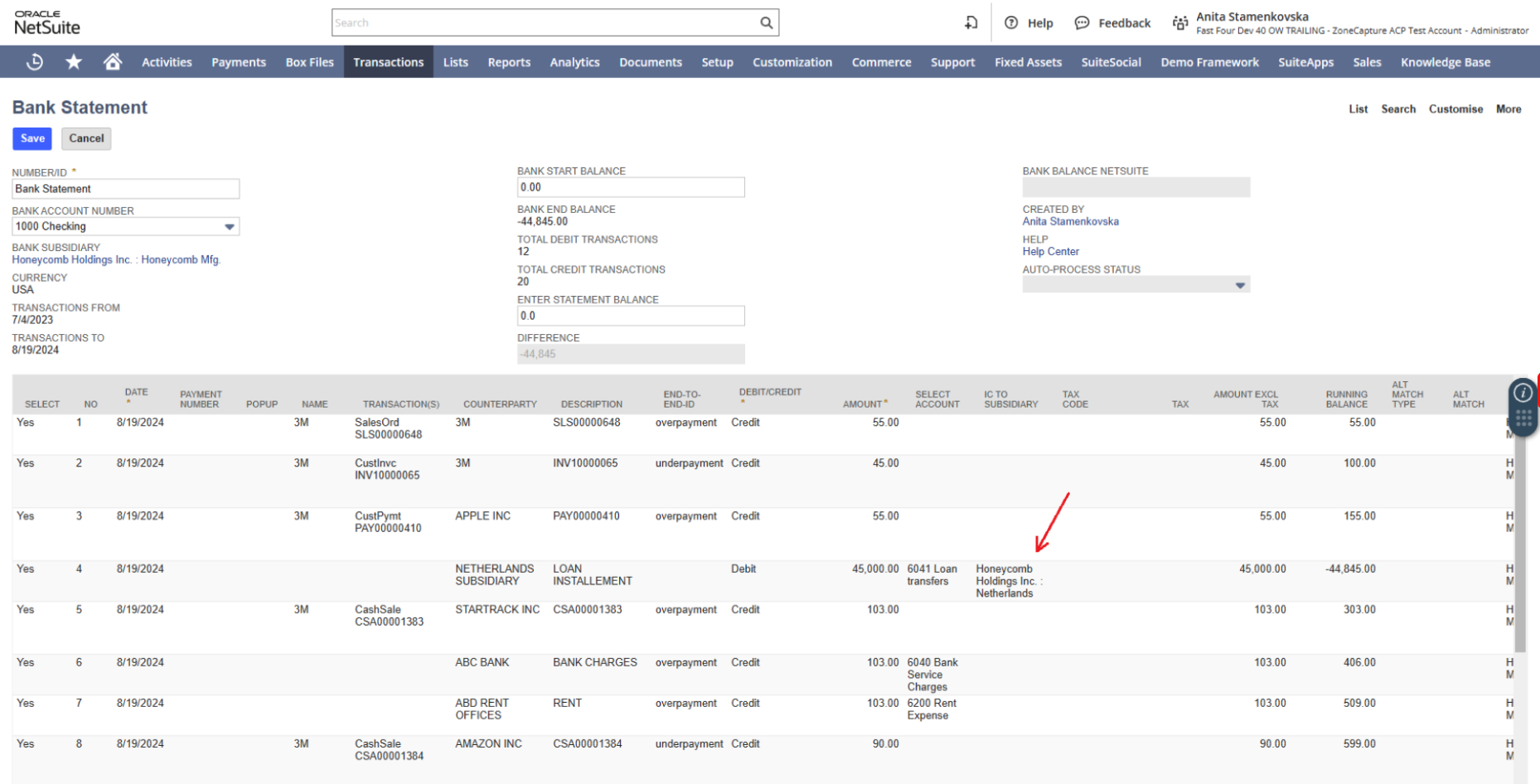The height and width of the screenshot is (784, 1540).
Task: Expand the Auto-Process Status dropdown
Action: click(x=1240, y=285)
